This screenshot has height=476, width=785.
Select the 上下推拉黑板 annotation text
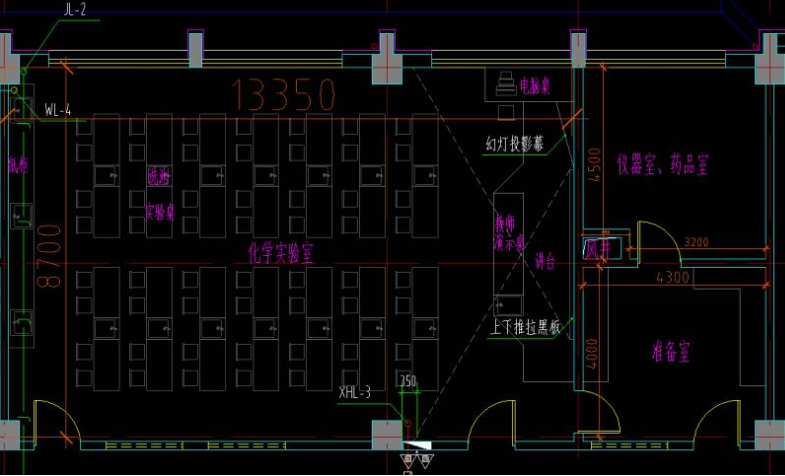pos(527,326)
